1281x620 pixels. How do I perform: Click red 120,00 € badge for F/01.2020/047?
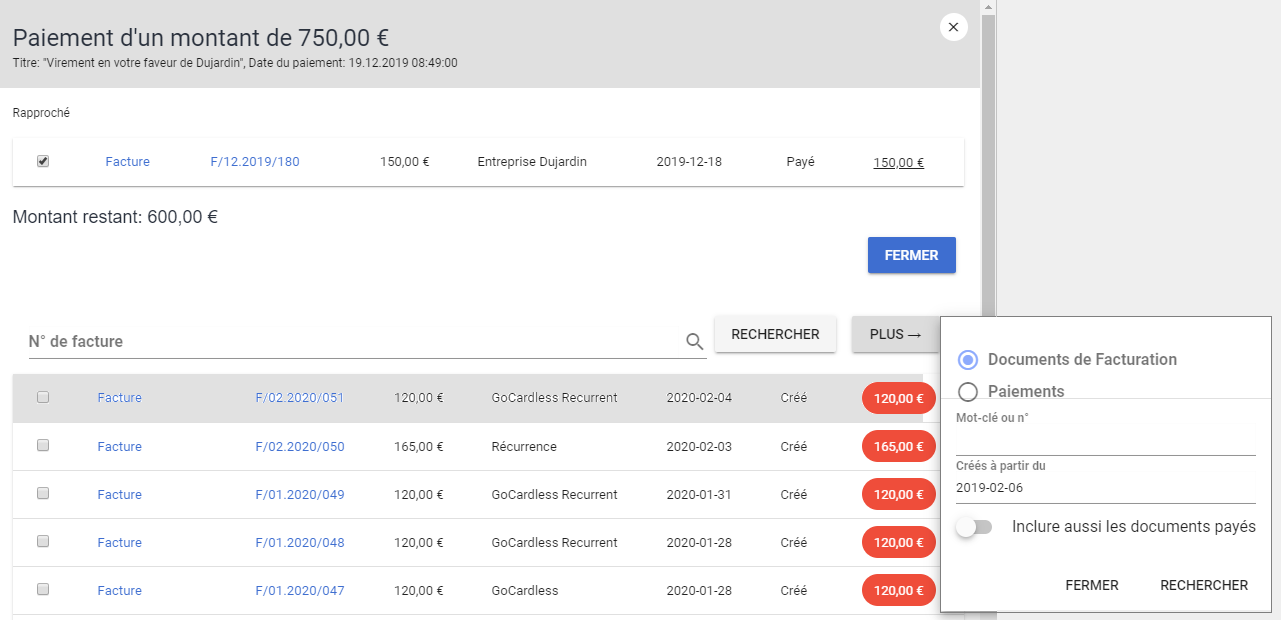(898, 590)
